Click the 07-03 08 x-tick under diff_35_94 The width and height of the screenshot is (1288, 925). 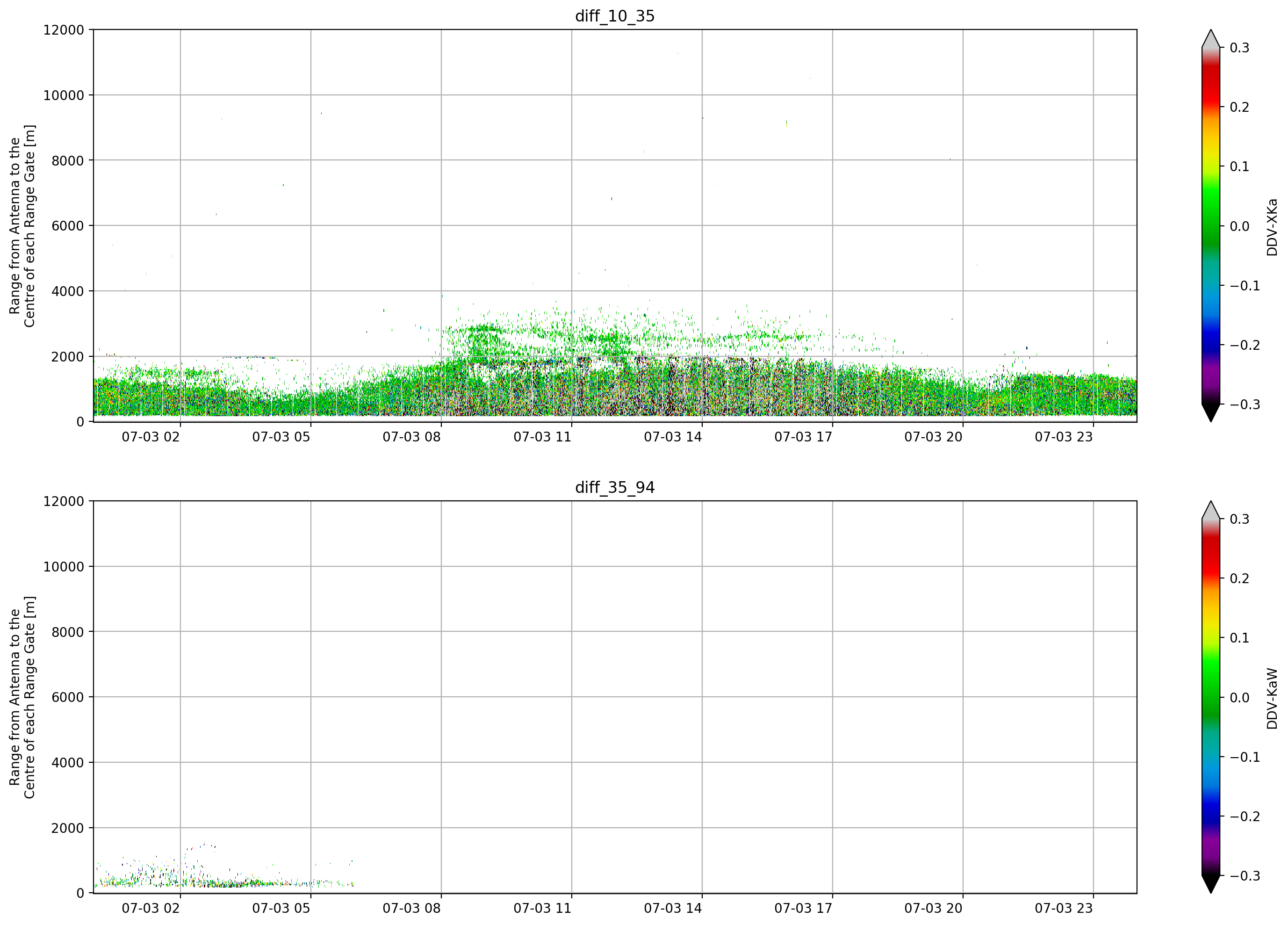(412, 909)
